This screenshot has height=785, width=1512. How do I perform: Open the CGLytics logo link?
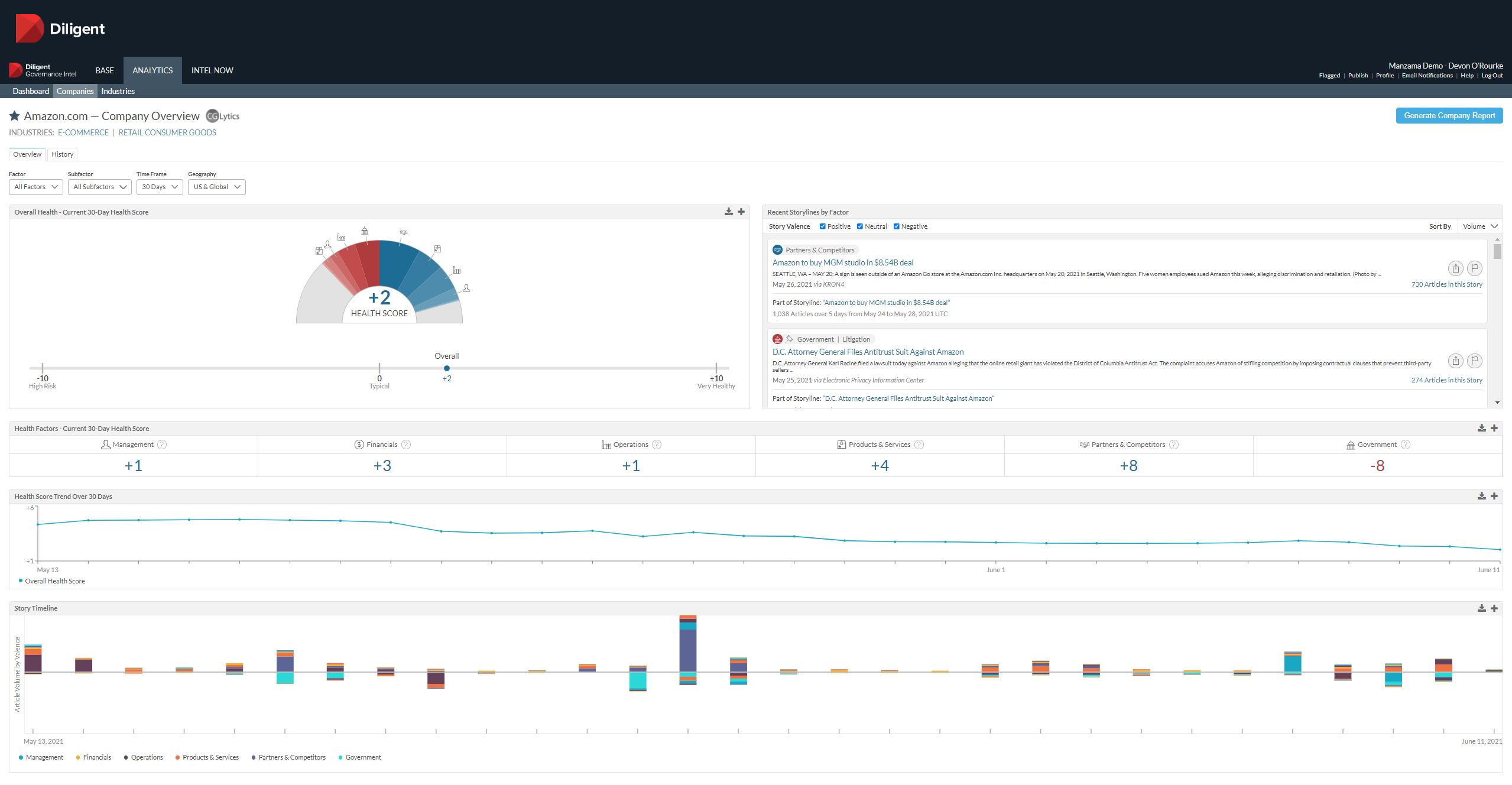tap(223, 116)
